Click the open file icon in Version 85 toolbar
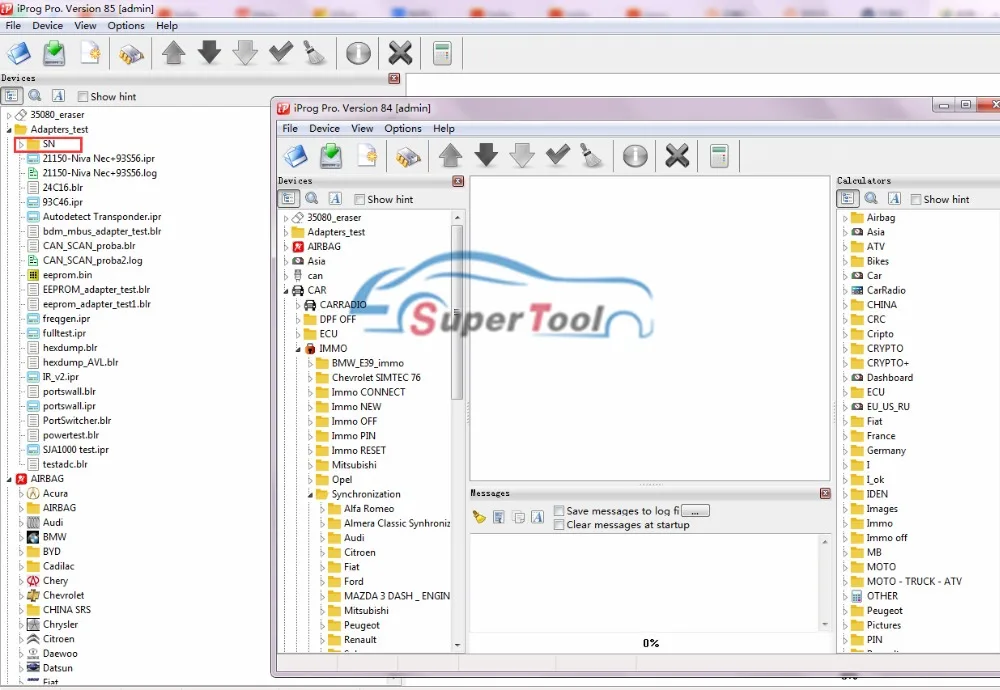The width and height of the screenshot is (1000, 690). tap(18, 53)
